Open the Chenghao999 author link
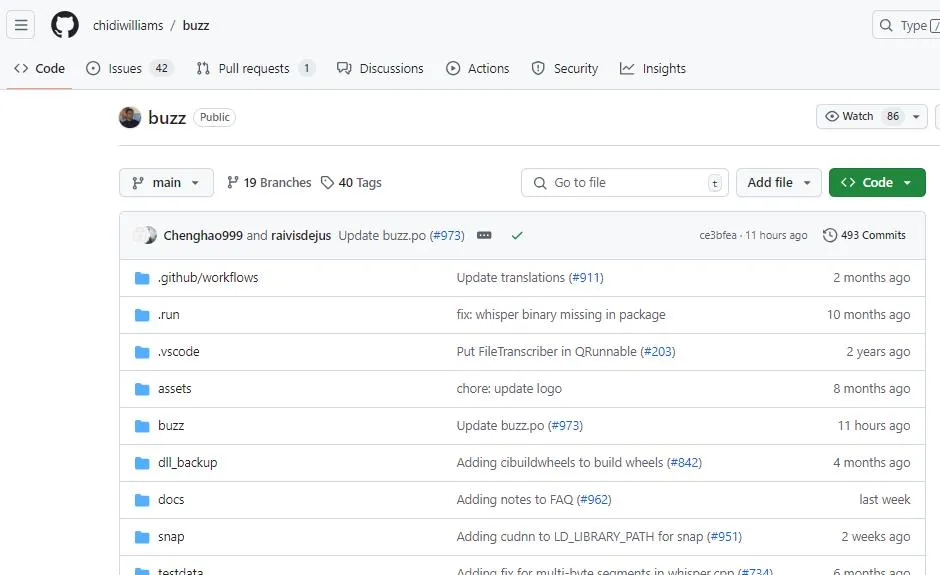The image size is (940, 575). click(x=203, y=236)
